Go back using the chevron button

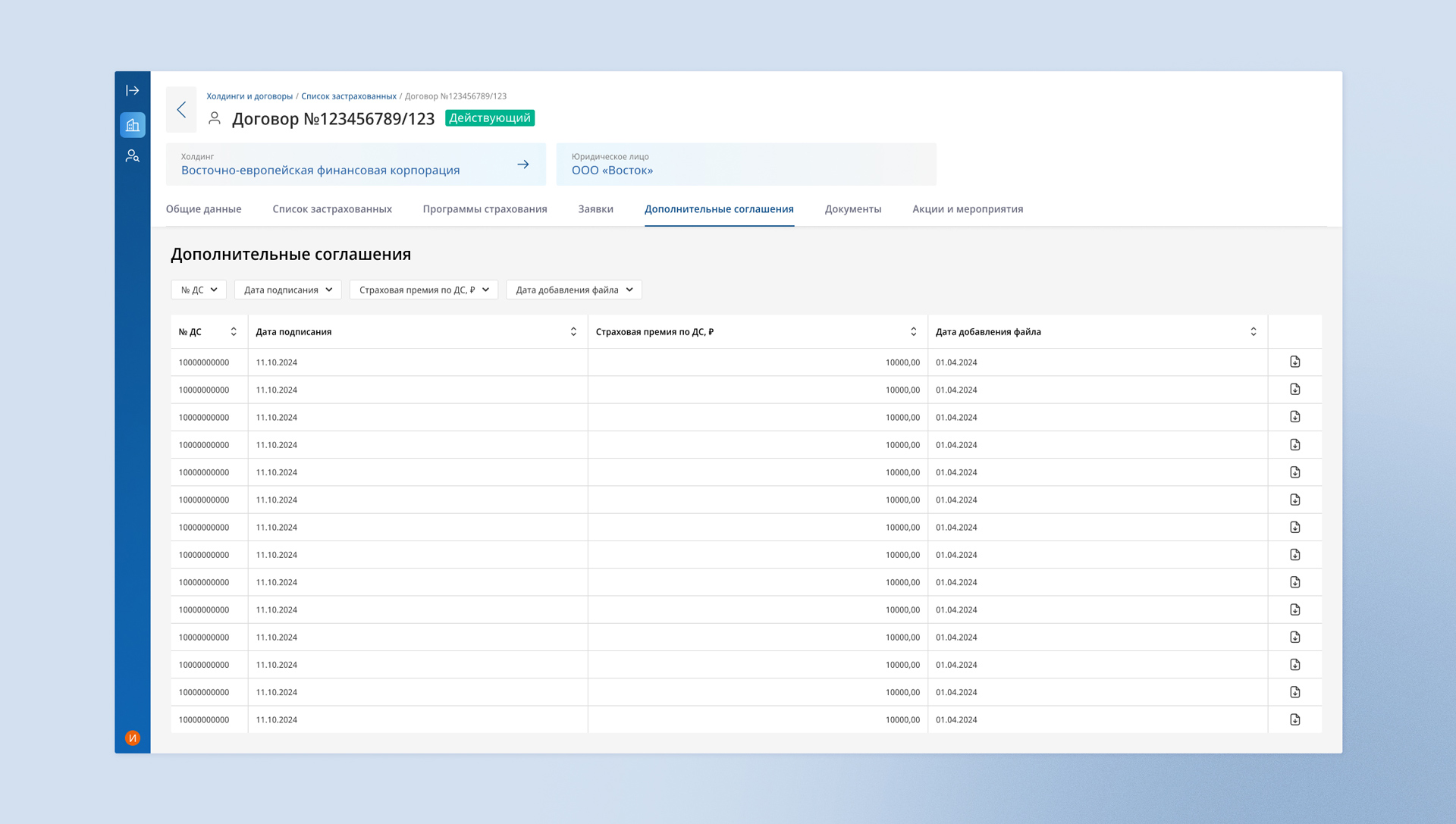tap(181, 109)
